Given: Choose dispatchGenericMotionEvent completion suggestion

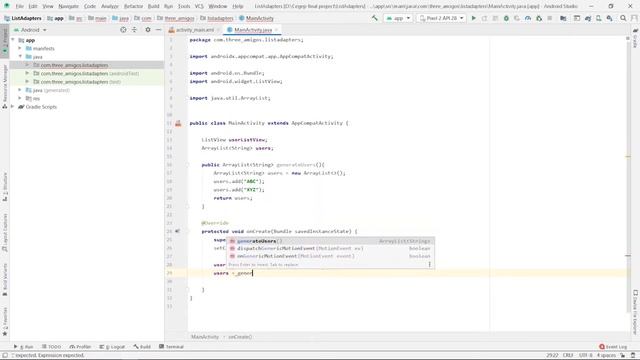Looking at the screenshot, I should [330, 248].
